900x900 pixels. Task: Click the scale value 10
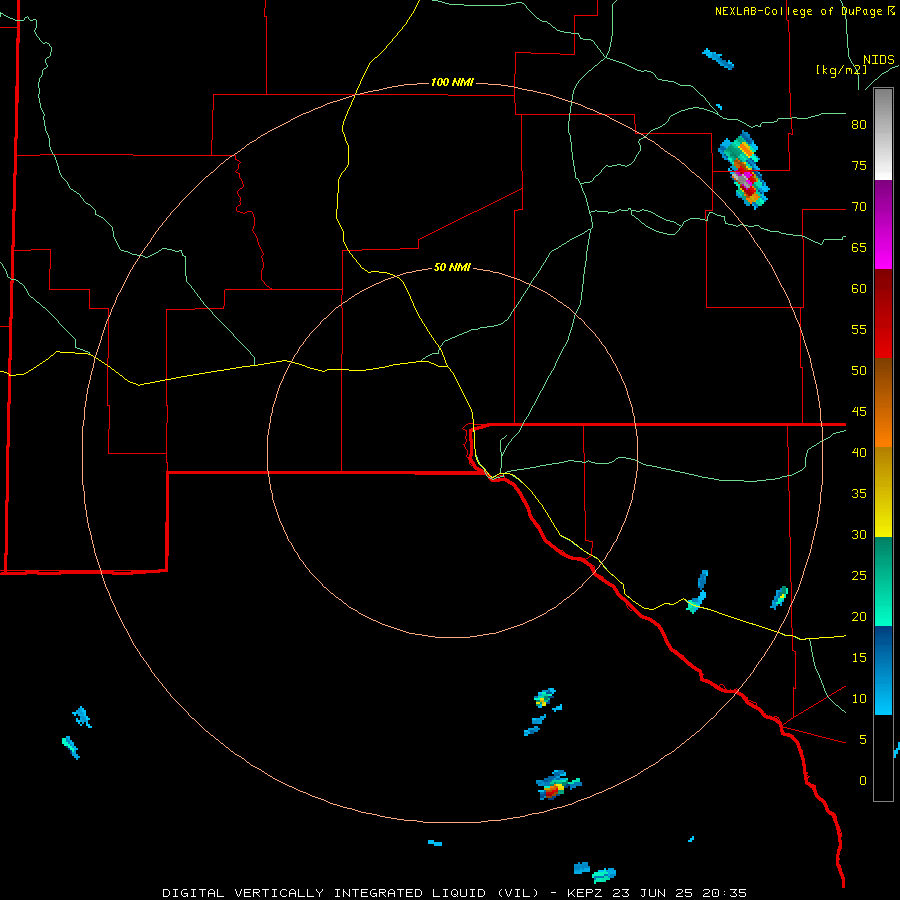[x=859, y=699]
